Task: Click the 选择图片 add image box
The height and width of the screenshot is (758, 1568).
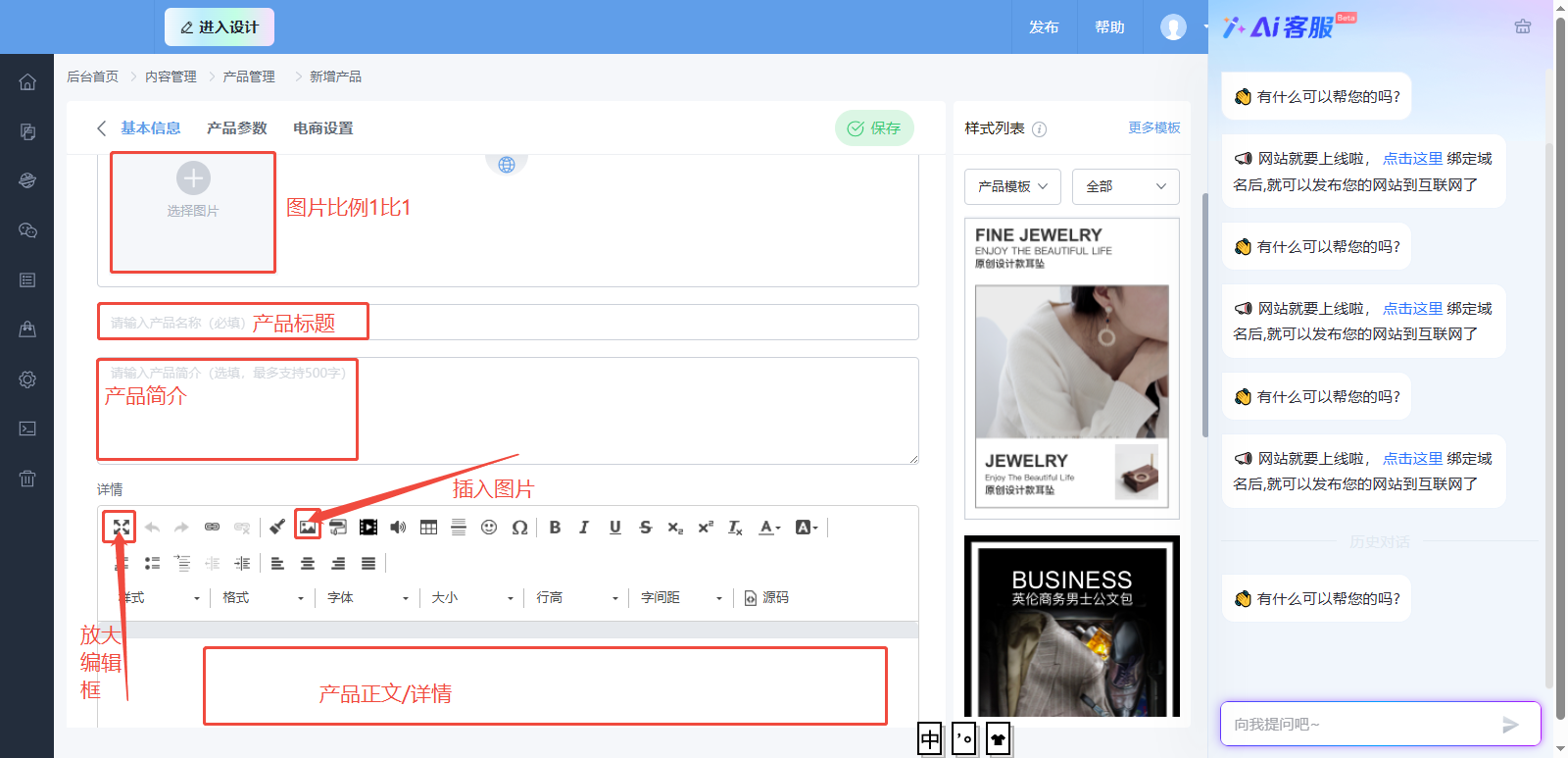Action: tap(193, 212)
